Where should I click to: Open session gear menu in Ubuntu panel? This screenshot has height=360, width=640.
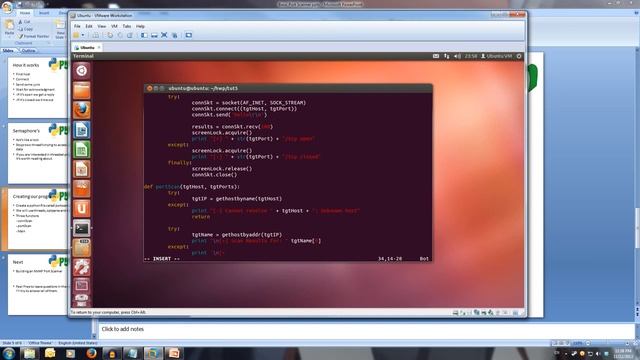click(x=519, y=56)
